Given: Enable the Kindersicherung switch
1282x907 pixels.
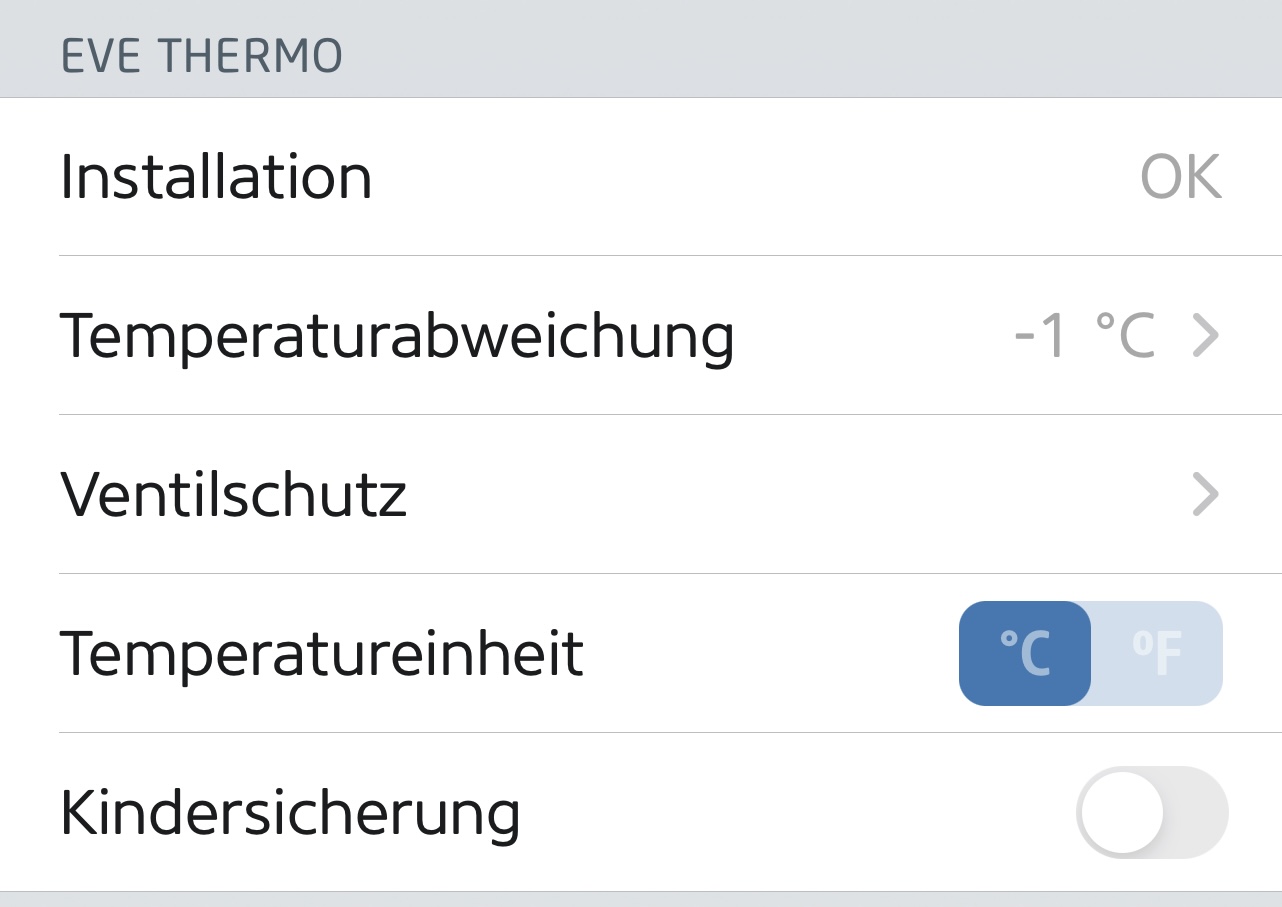Looking at the screenshot, I should 1151,812.
